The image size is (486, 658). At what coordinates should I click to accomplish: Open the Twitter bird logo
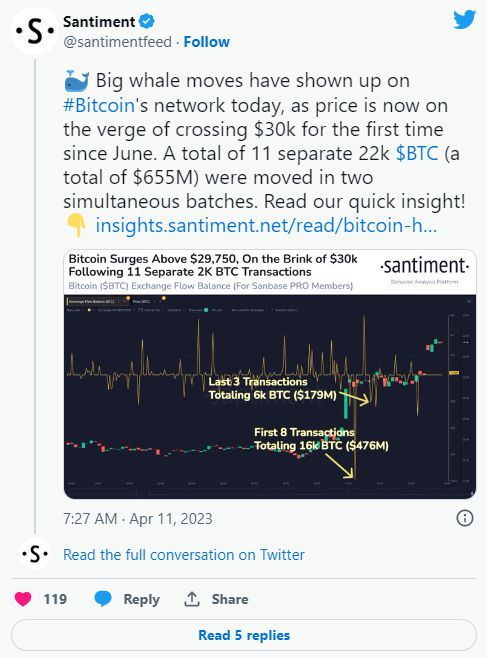pos(464,19)
